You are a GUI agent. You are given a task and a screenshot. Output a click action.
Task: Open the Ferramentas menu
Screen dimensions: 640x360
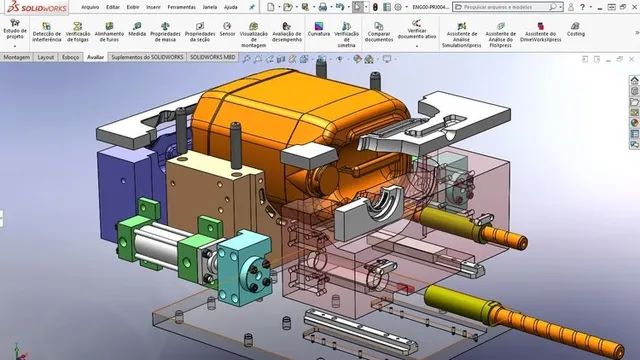pyautogui.click(x=181, y=7)
